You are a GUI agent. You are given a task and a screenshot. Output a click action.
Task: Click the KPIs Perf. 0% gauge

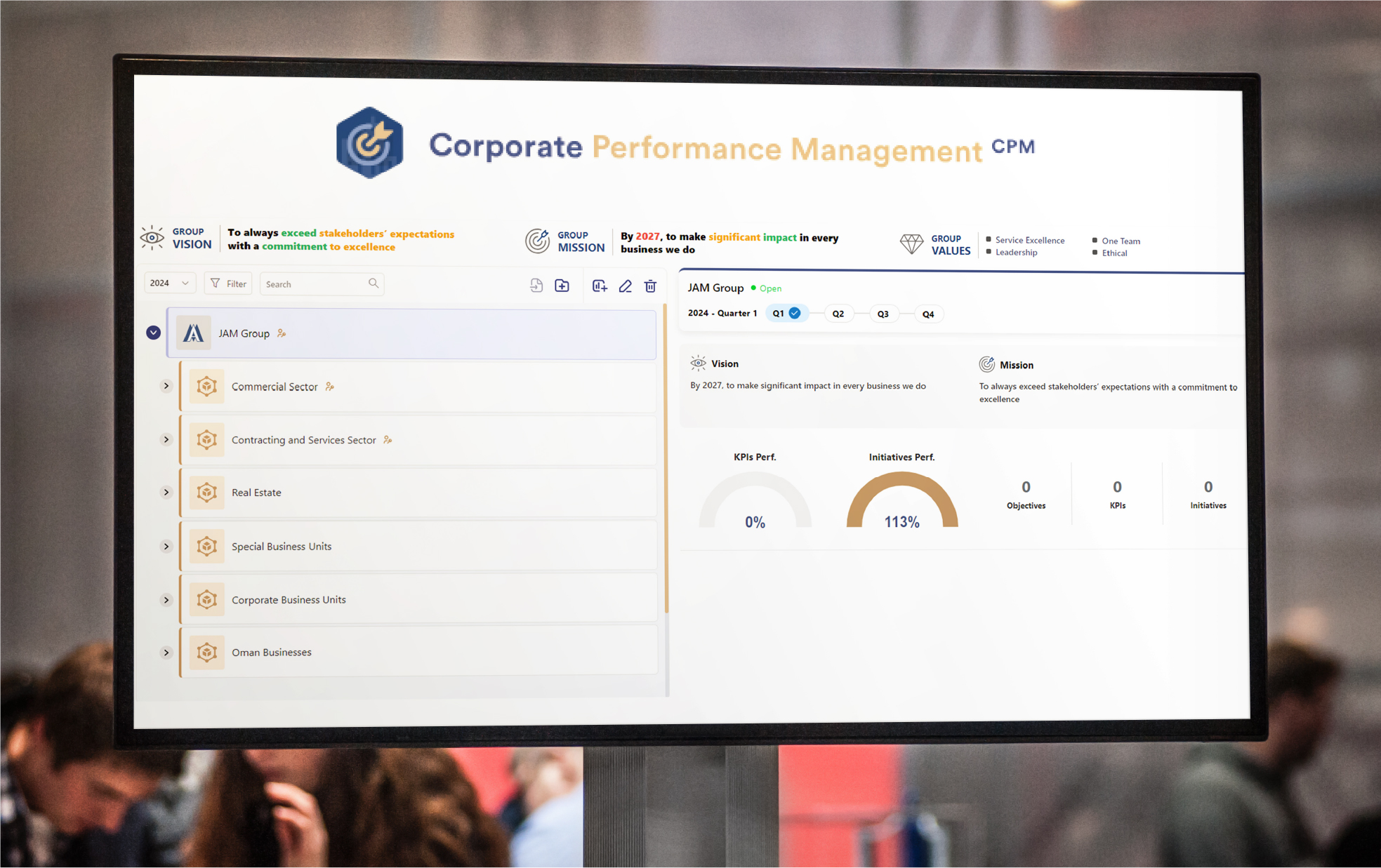click(x=755, y=500)
